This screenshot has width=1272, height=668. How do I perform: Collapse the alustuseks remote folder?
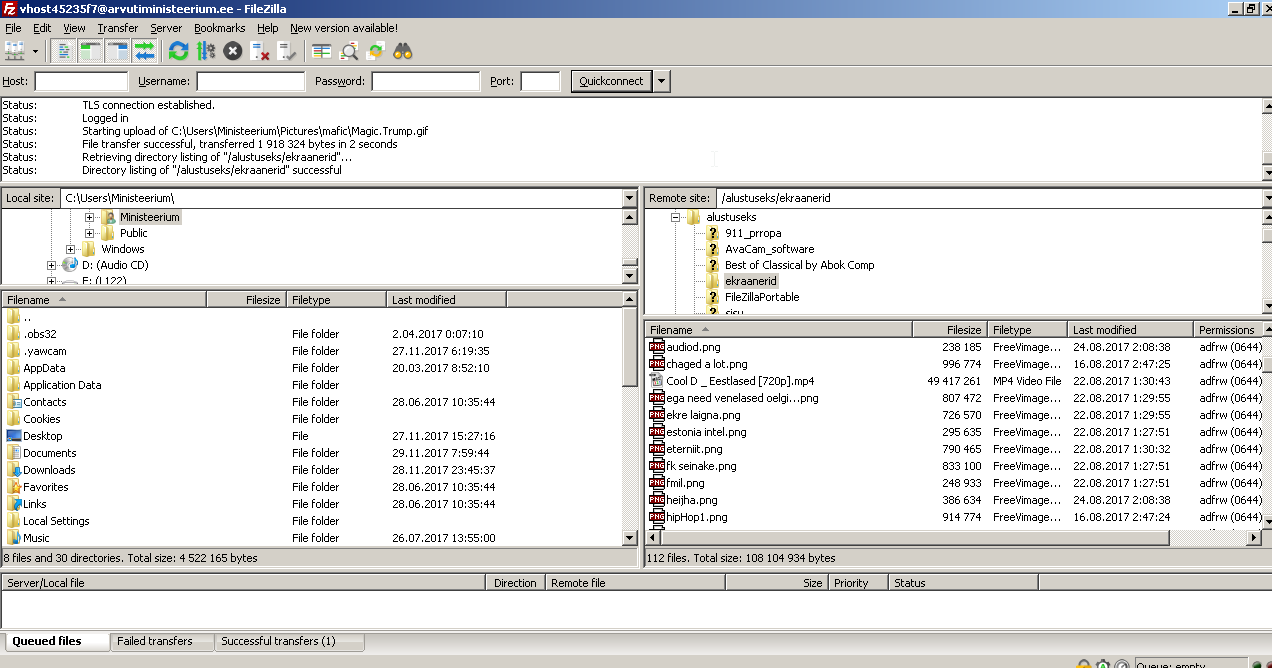pos(675,217)
